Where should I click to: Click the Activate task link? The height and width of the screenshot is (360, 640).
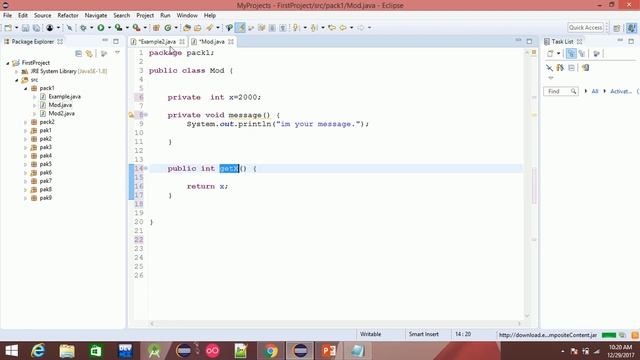tap(621, 91)
